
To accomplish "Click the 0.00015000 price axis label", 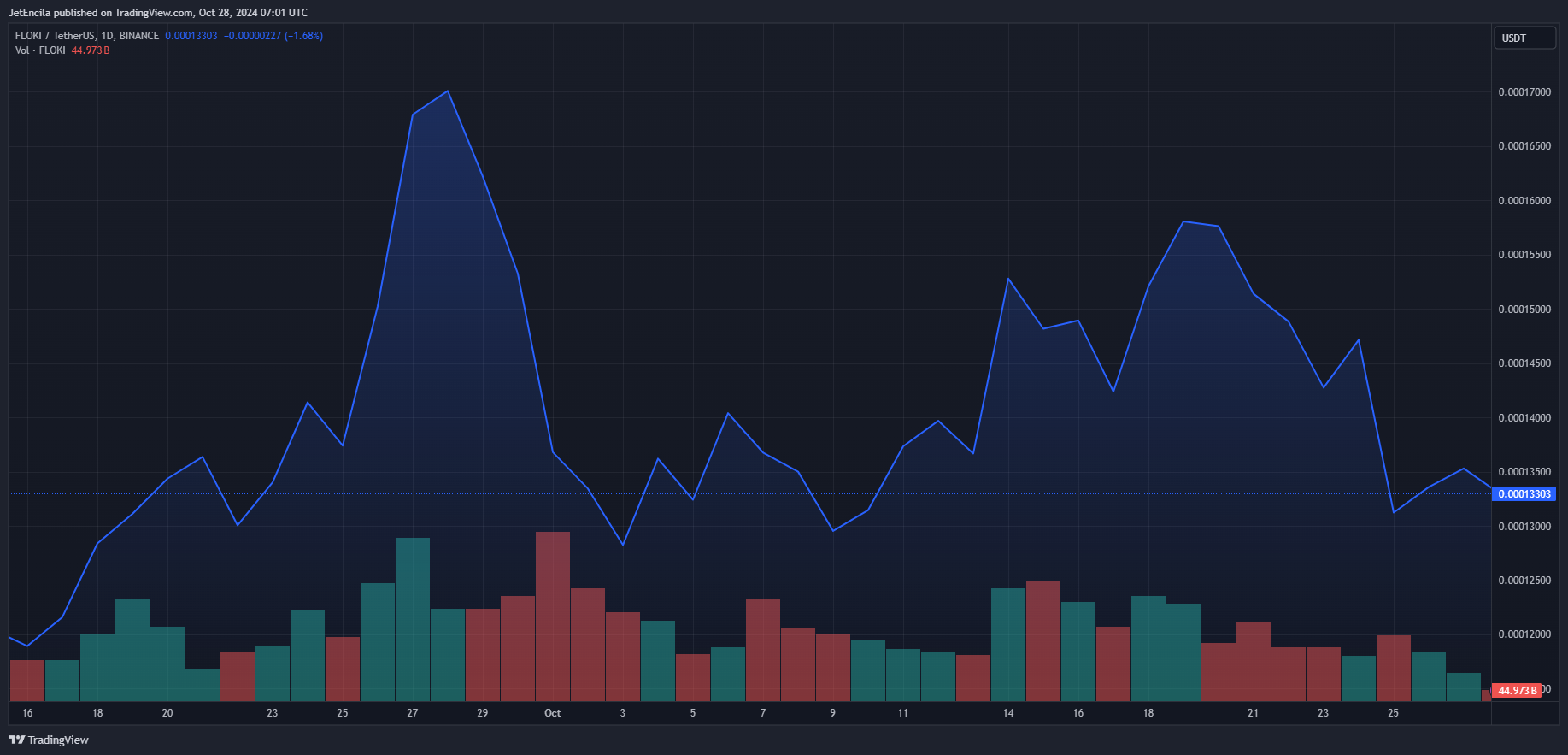I will point(1524,310).
